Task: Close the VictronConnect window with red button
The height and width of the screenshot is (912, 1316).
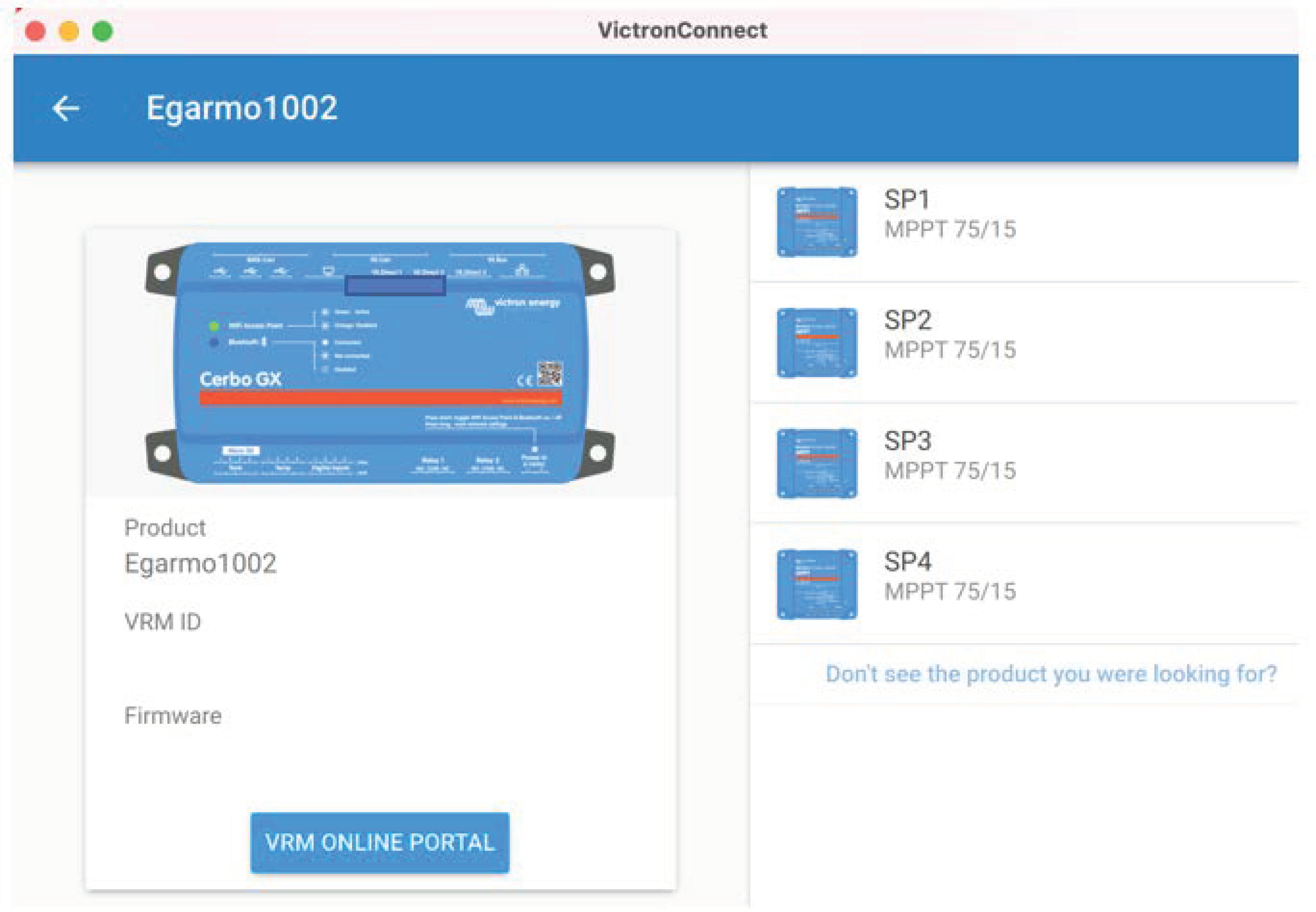Action: (35, 31)
